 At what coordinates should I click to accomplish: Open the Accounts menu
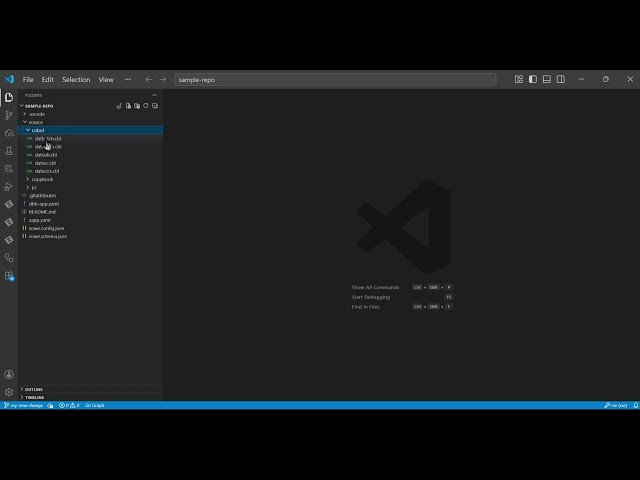[9, 374]
